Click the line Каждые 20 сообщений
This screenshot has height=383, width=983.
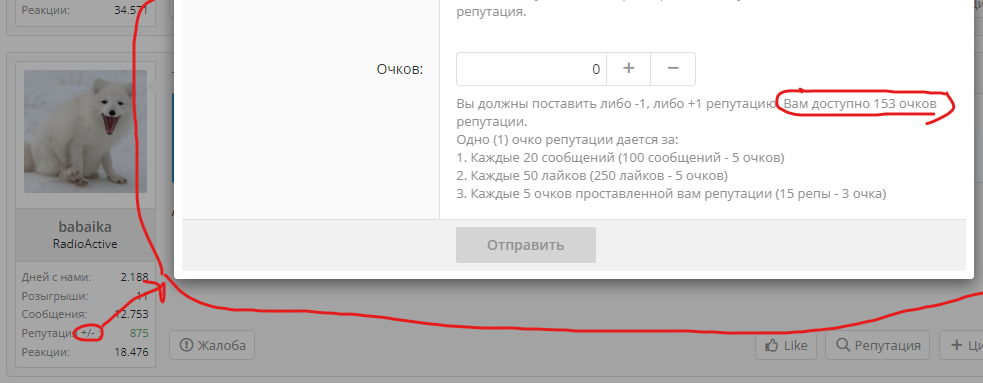click(x=621, y=157)
